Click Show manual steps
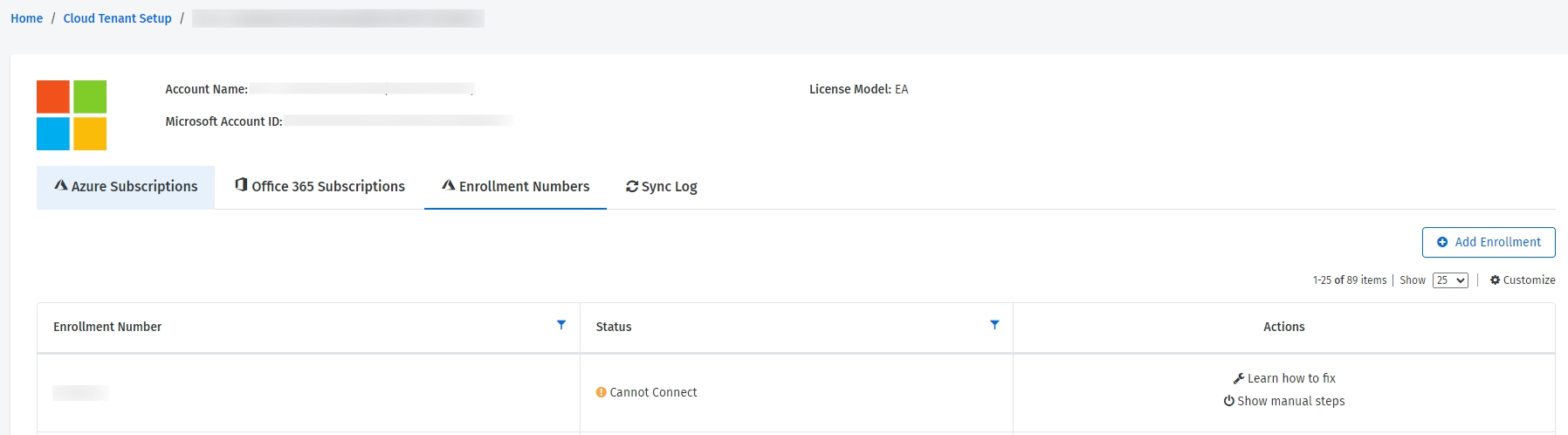The width and height of the screenshot is (1568, 435). point(1284,401)
